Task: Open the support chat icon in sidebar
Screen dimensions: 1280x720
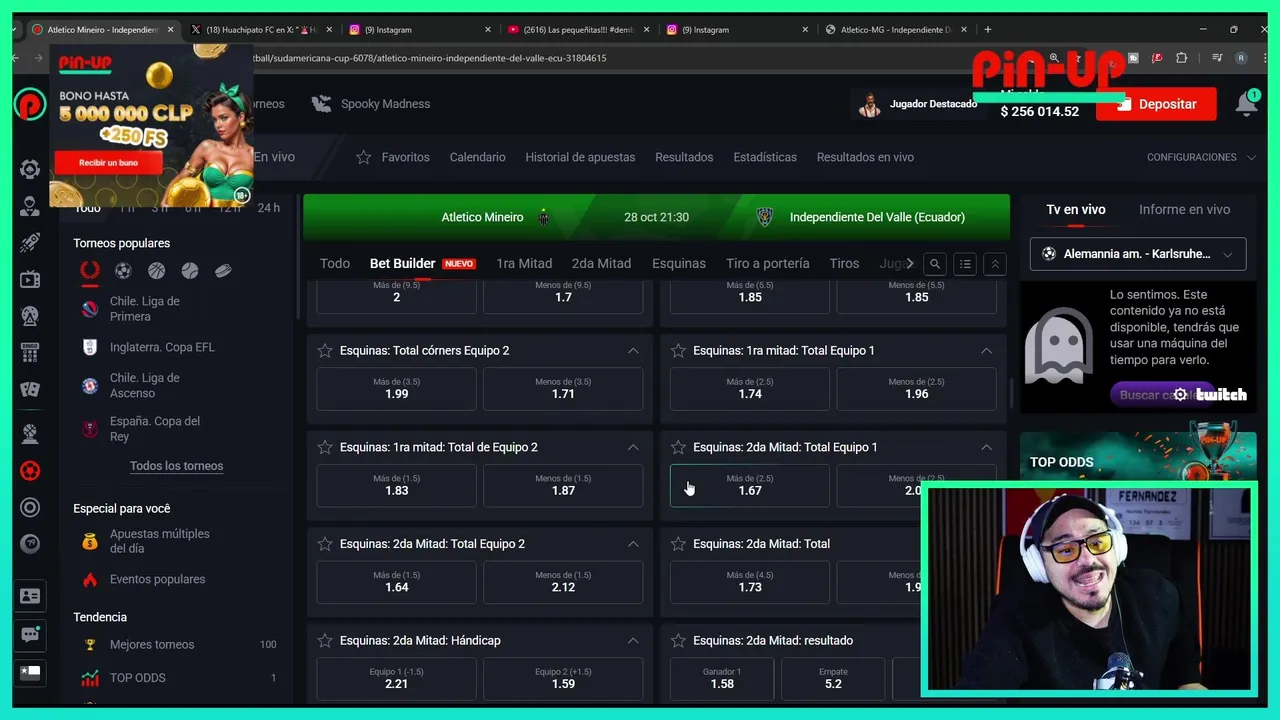Action: tap(30, 634)
